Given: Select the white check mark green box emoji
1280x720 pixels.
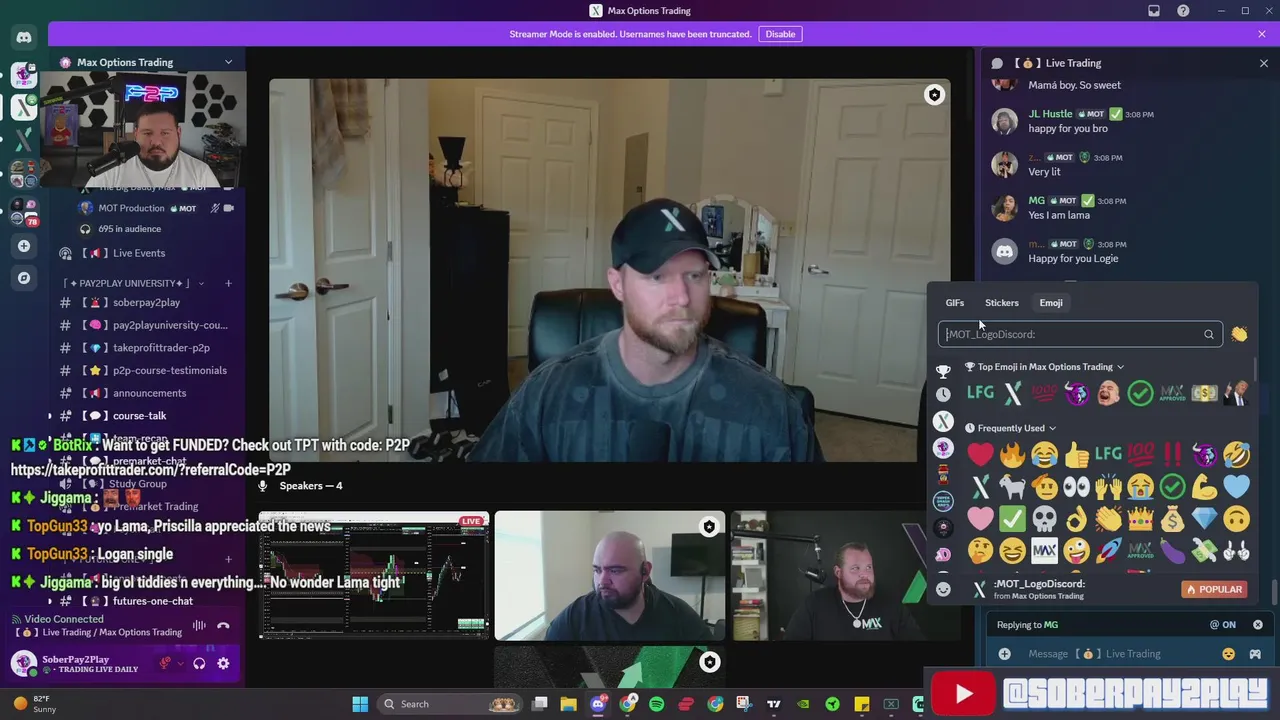Looking at the screenshot, I should 1012,519.
